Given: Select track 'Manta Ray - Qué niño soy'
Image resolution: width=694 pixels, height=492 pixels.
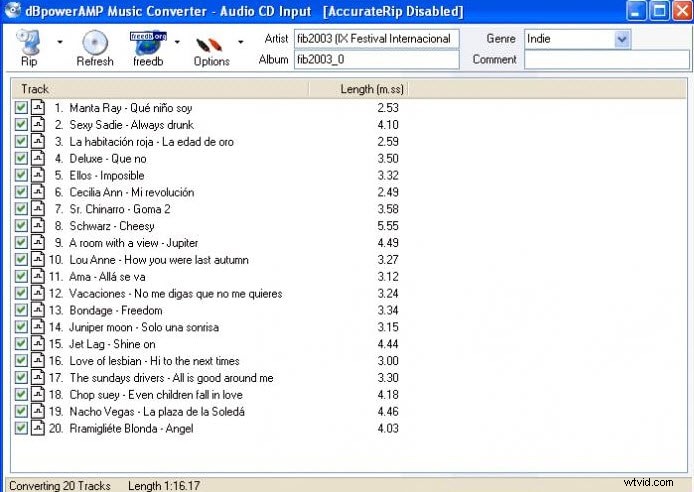Looking at the screenshot, I should pos(131,108).
